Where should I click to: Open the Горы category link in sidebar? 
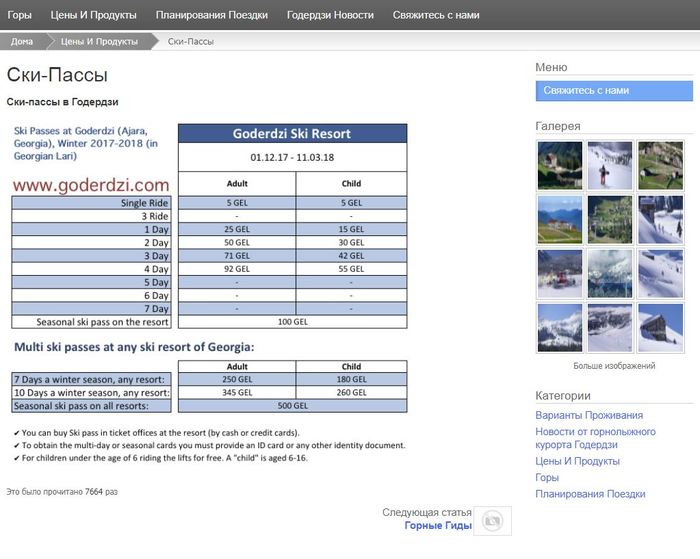[548, 478]
